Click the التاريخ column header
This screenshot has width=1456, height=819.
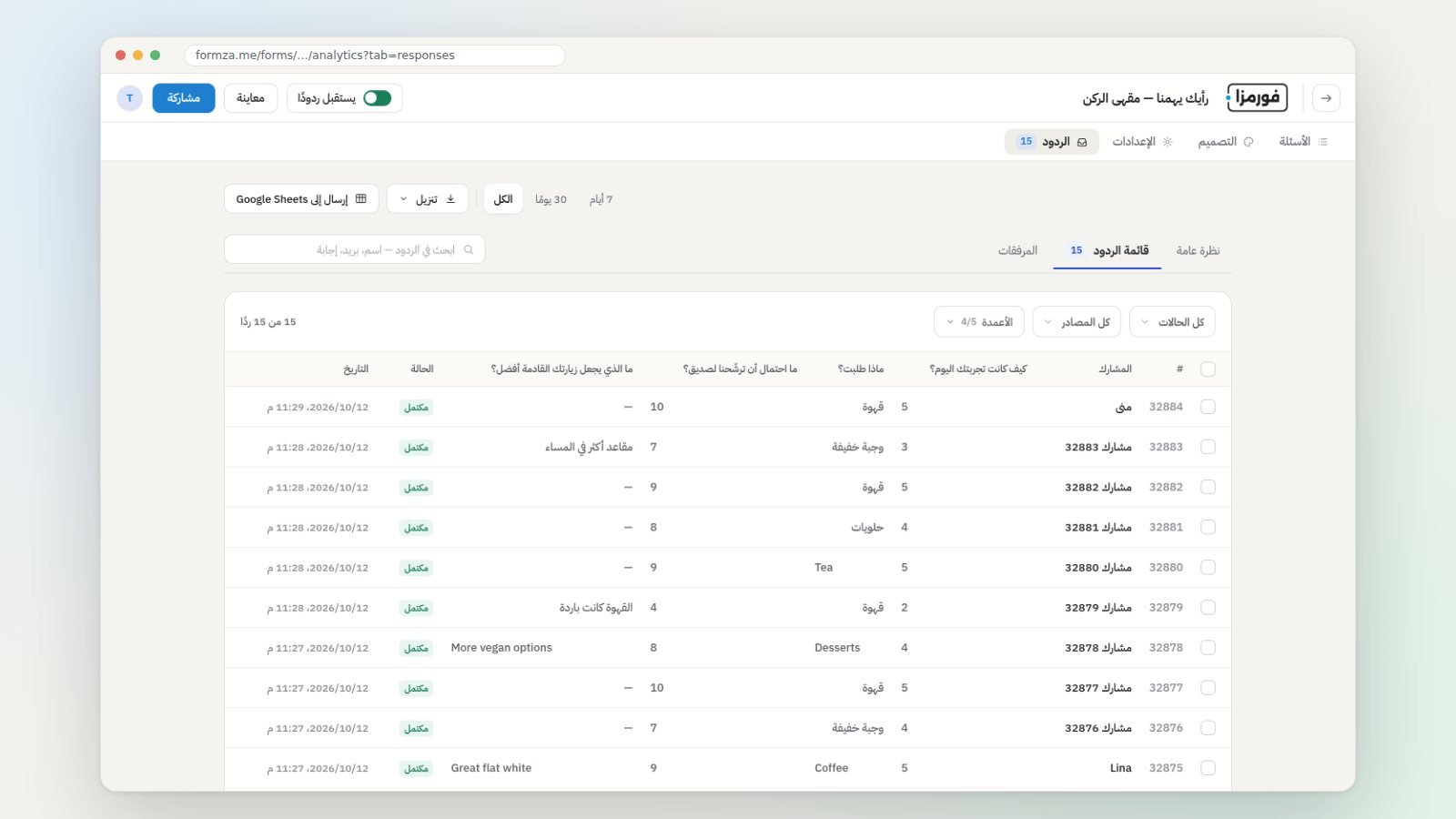(x=356, y=369)
